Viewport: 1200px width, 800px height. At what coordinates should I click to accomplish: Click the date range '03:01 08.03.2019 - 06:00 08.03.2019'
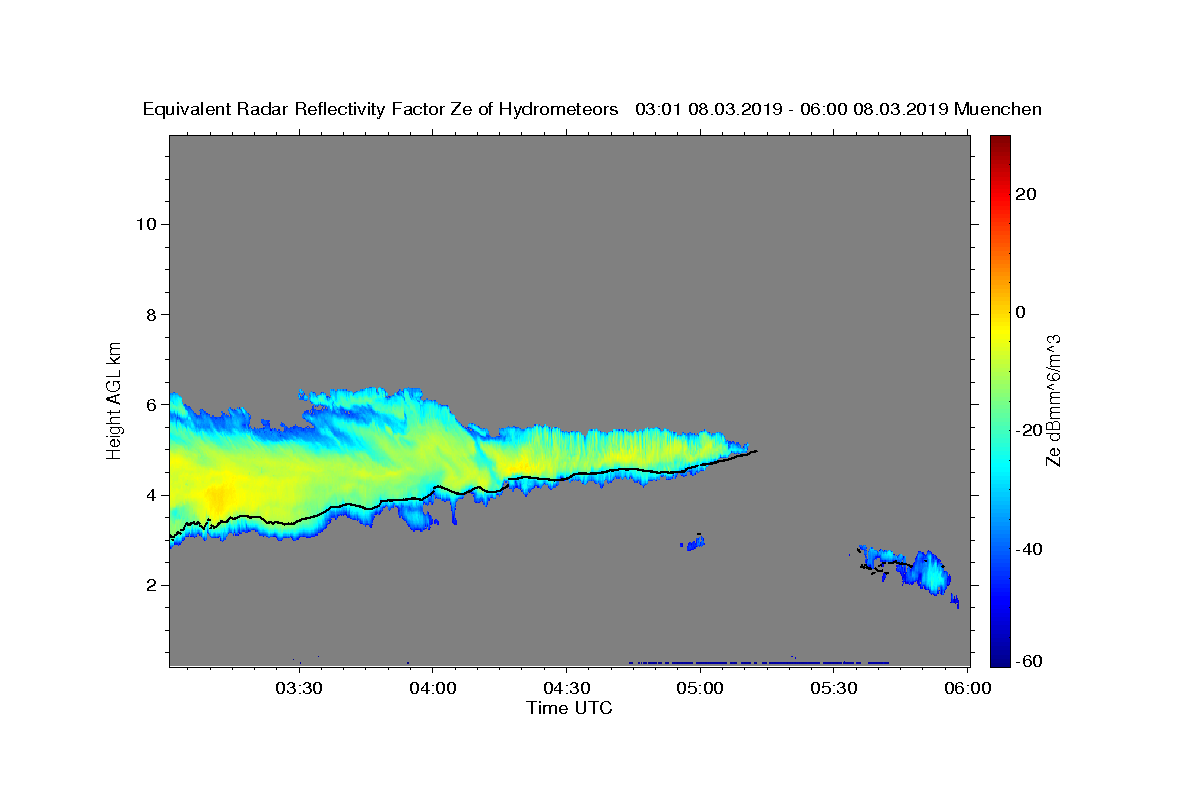792,109
